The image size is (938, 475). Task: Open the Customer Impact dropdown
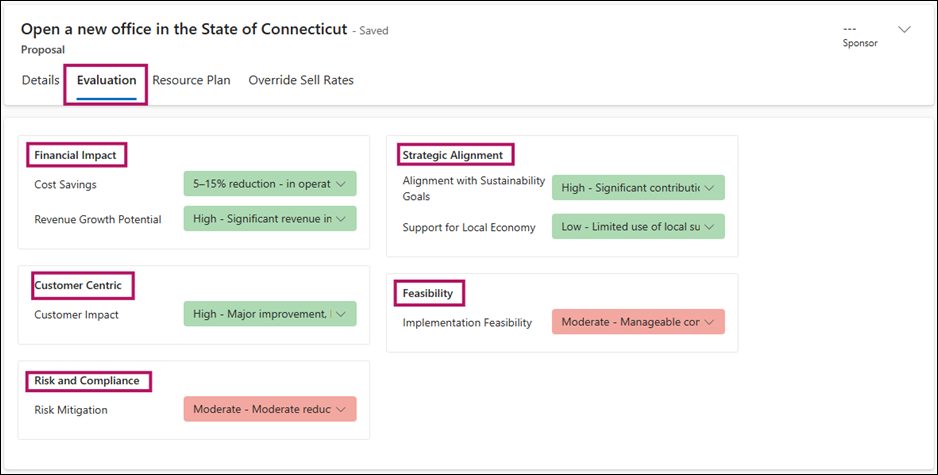click(x=270, y=314)
